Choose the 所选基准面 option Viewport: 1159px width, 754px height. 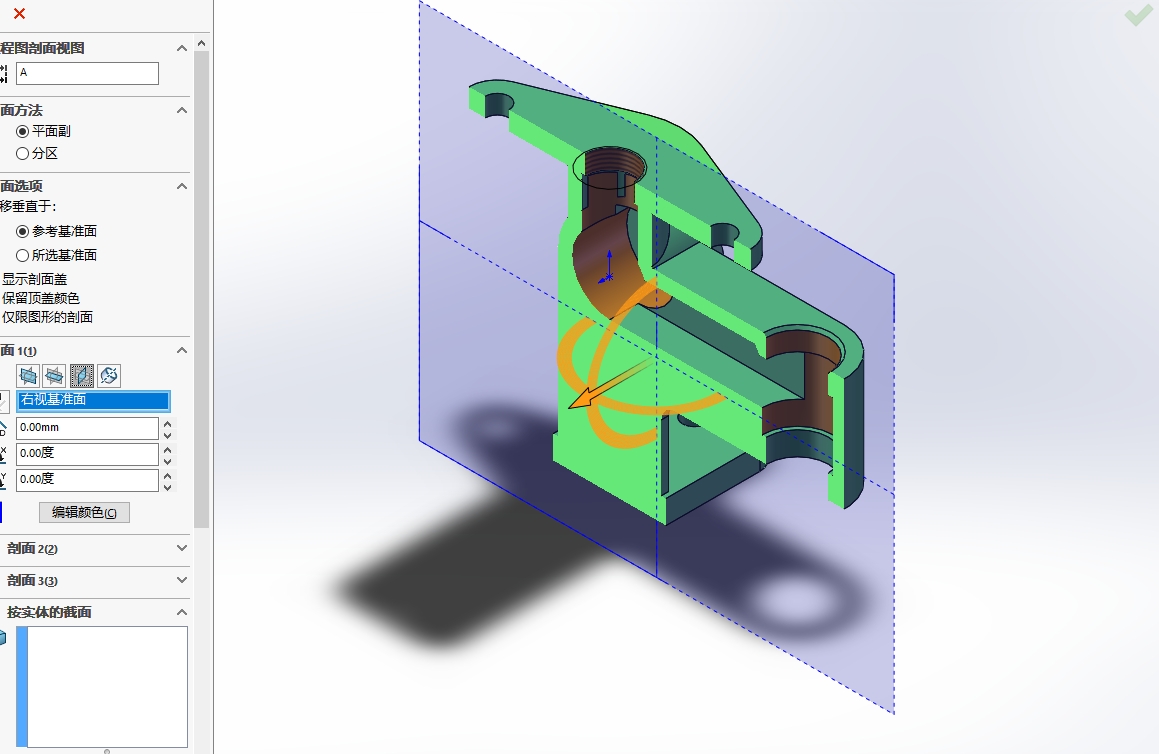pyautogui.click(x=22, y=255)
